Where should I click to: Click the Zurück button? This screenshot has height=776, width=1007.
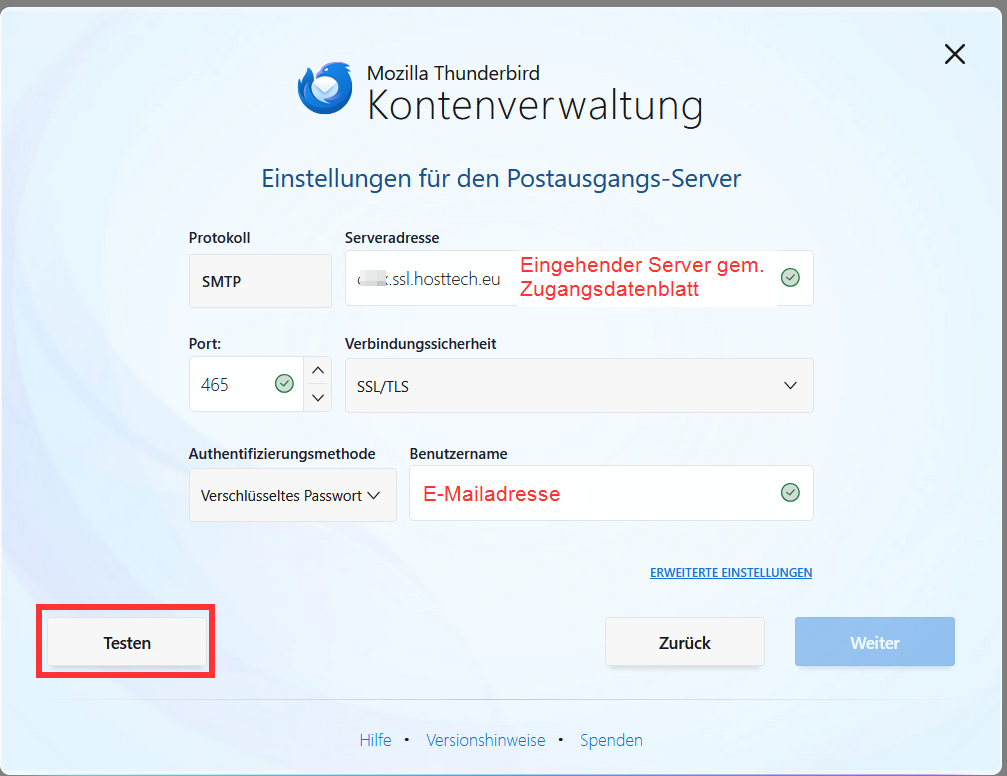[x=684, y=641]
